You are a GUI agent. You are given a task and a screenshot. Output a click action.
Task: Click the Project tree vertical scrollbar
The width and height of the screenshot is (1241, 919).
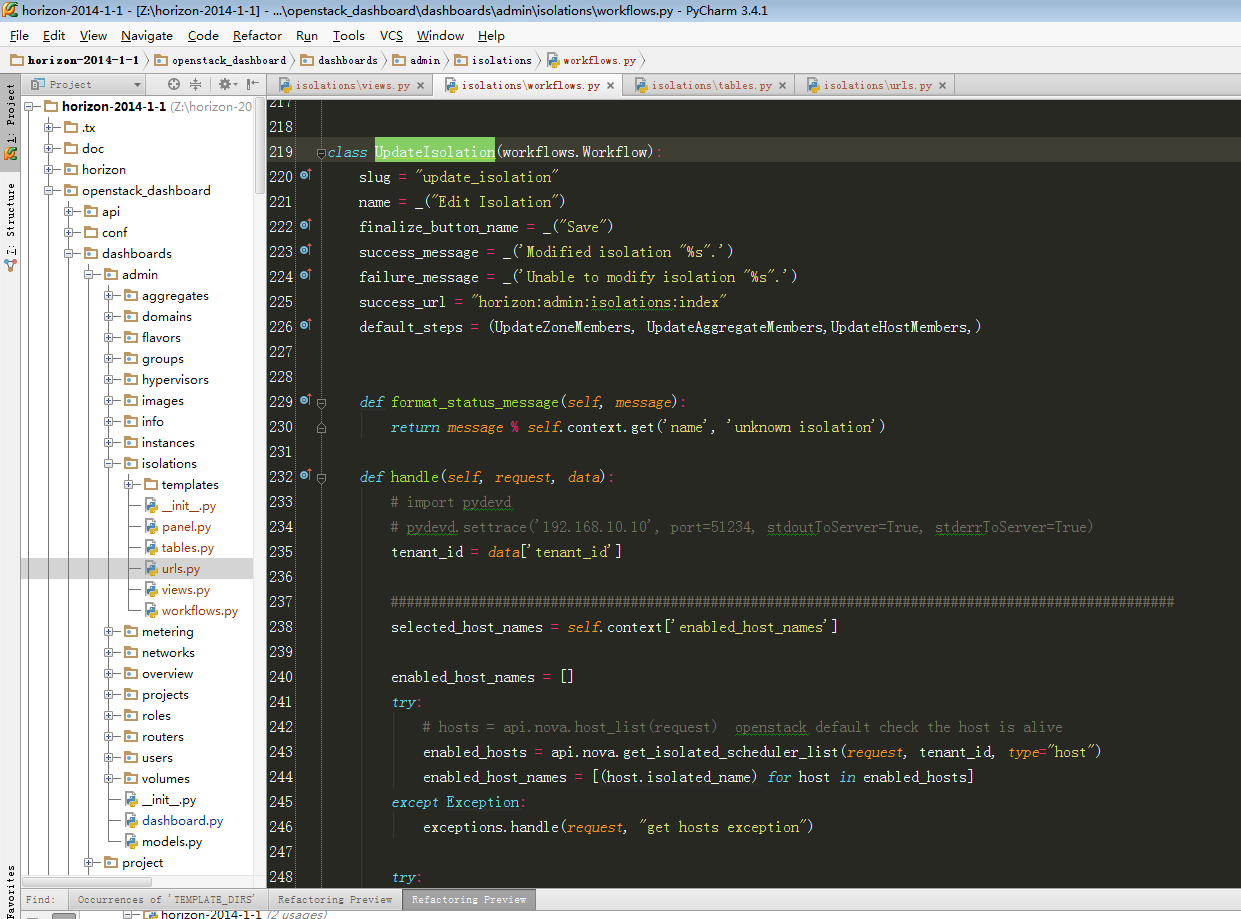click(260, 145)
